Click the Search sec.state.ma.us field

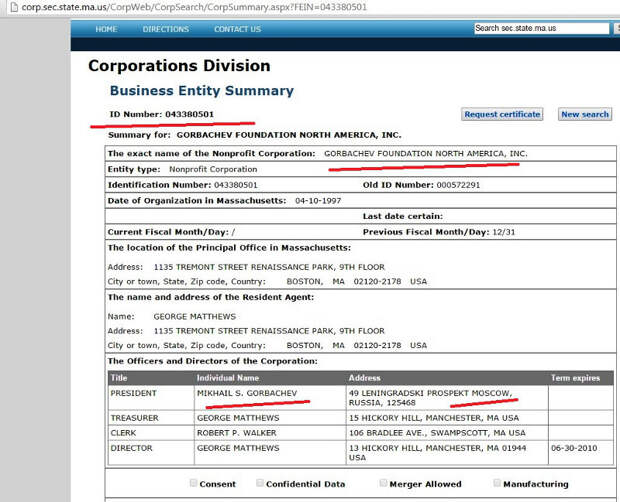point(542,28)
